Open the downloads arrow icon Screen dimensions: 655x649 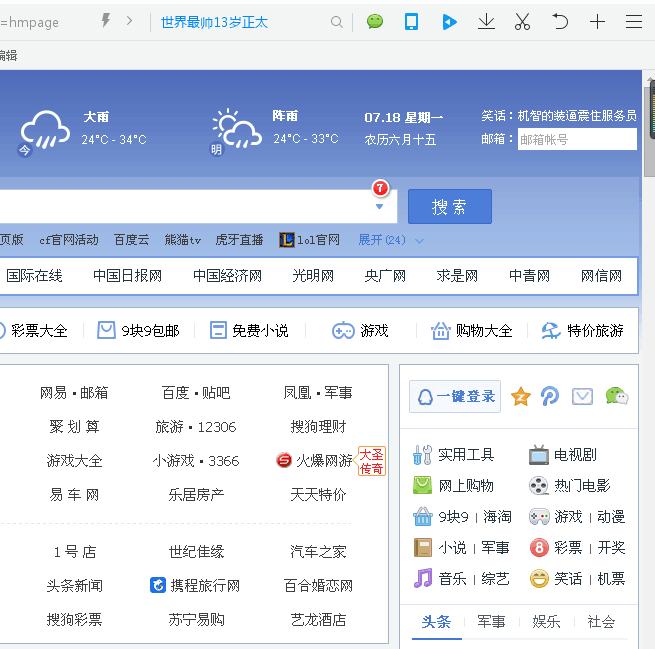[x=486, y=21]
